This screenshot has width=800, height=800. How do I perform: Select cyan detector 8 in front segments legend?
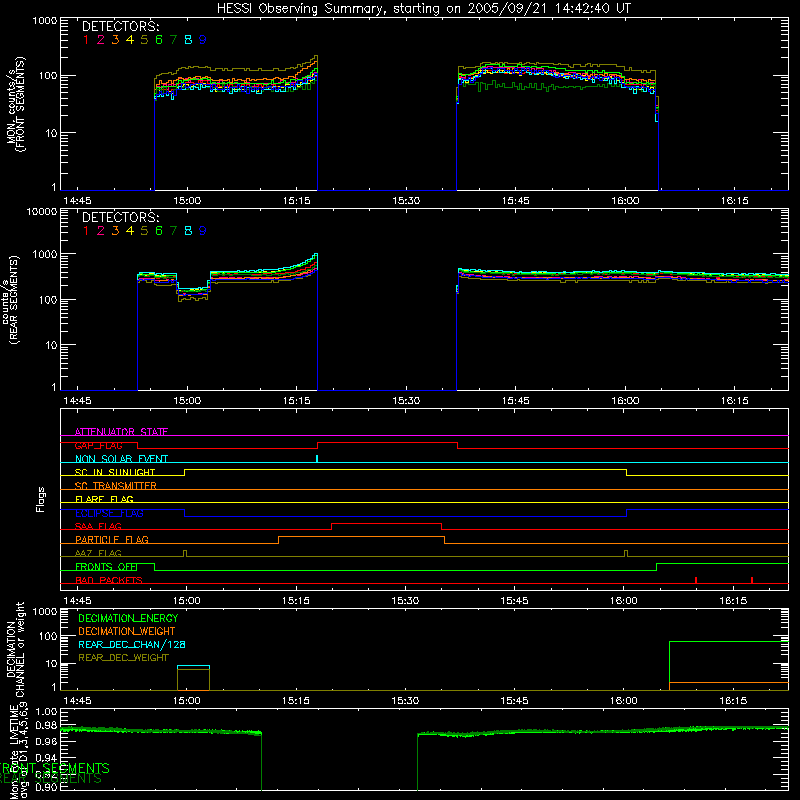pos(188,40)
